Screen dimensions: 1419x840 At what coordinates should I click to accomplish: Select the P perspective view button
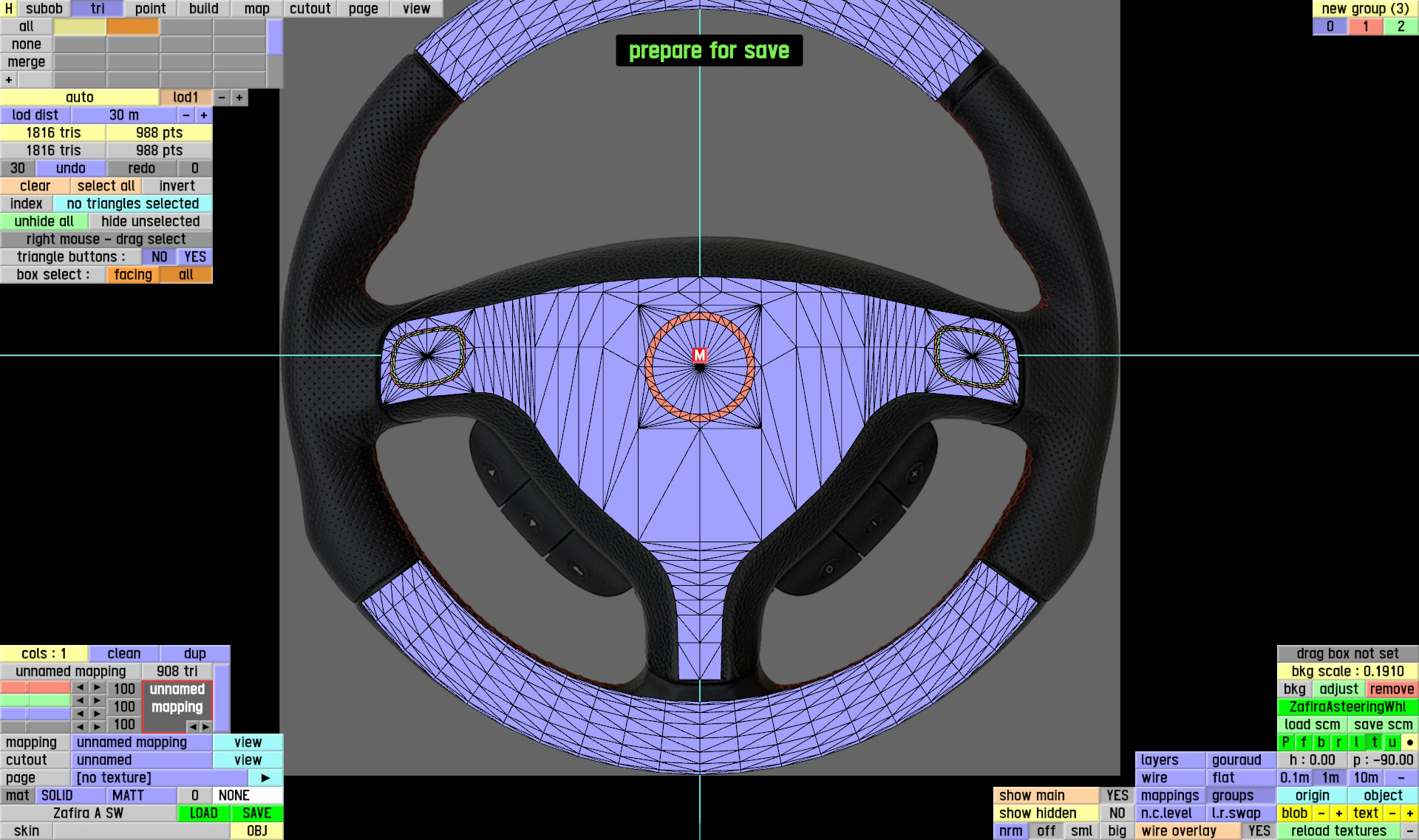[x=1286, y=742]
